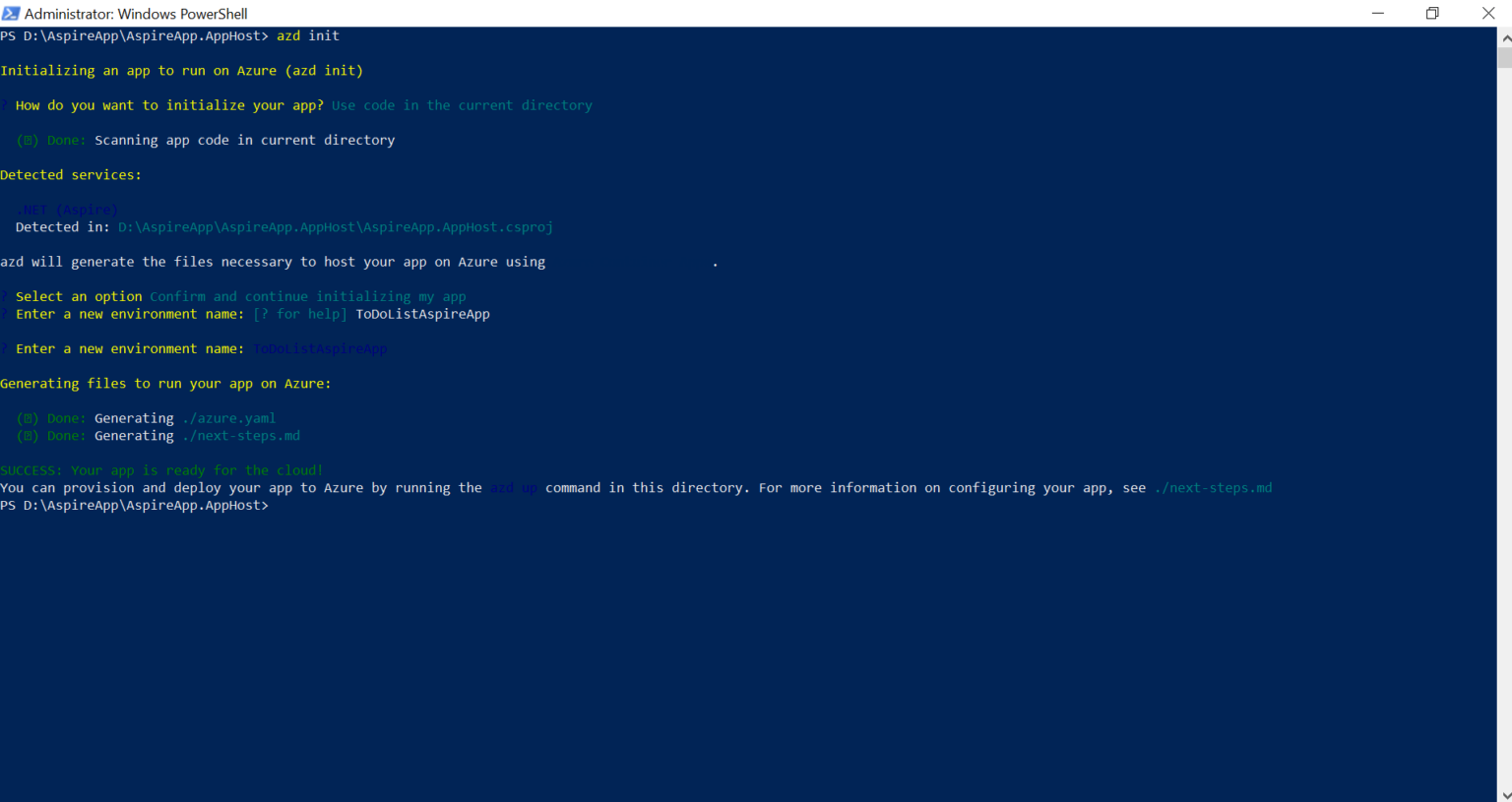
Task: Click the blinking prompt after AspireApp.AppHost
Action: tap(278, 504)
